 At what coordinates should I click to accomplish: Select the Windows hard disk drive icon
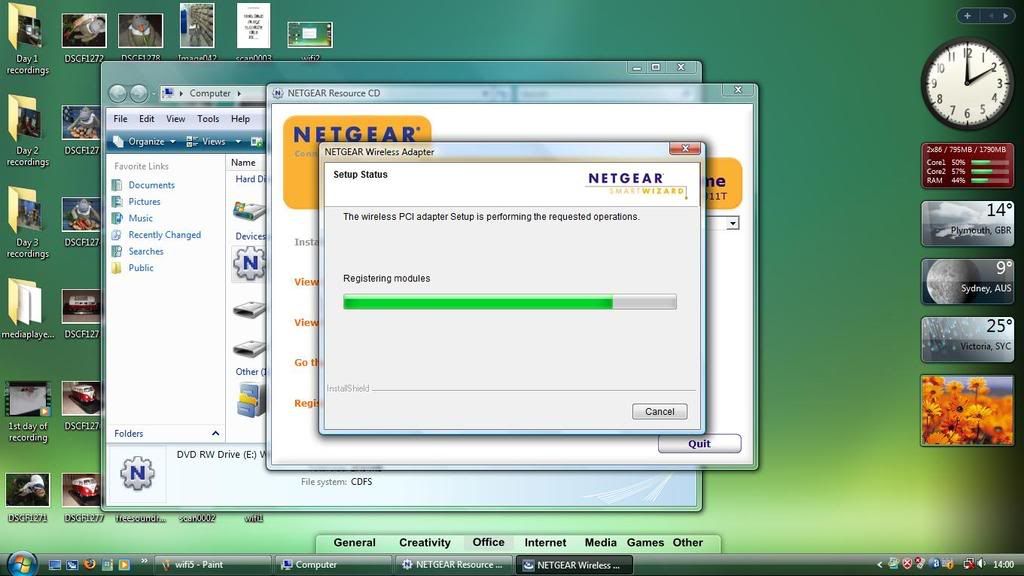tap(249, 210)
